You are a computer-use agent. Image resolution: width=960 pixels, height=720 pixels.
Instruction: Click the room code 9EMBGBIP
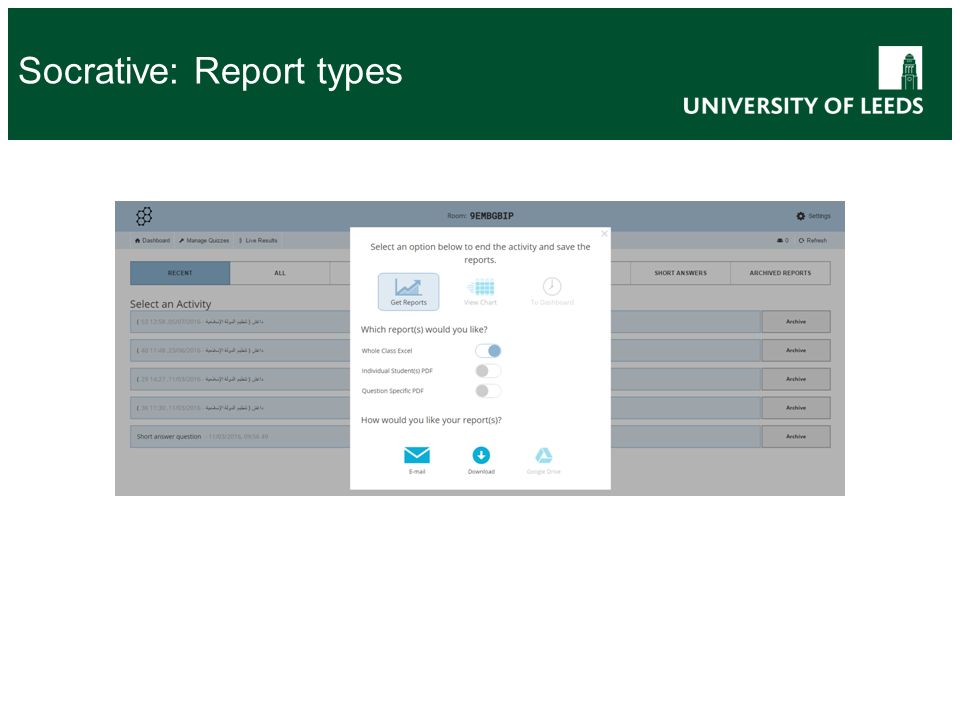tap(492, 216)
